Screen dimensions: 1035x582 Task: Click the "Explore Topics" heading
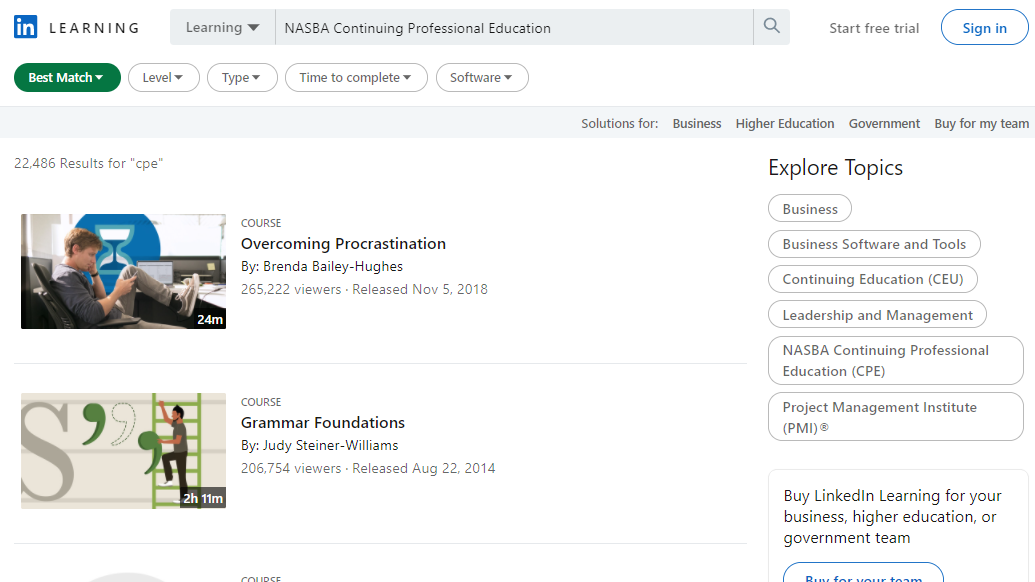[x=835, y=168]
